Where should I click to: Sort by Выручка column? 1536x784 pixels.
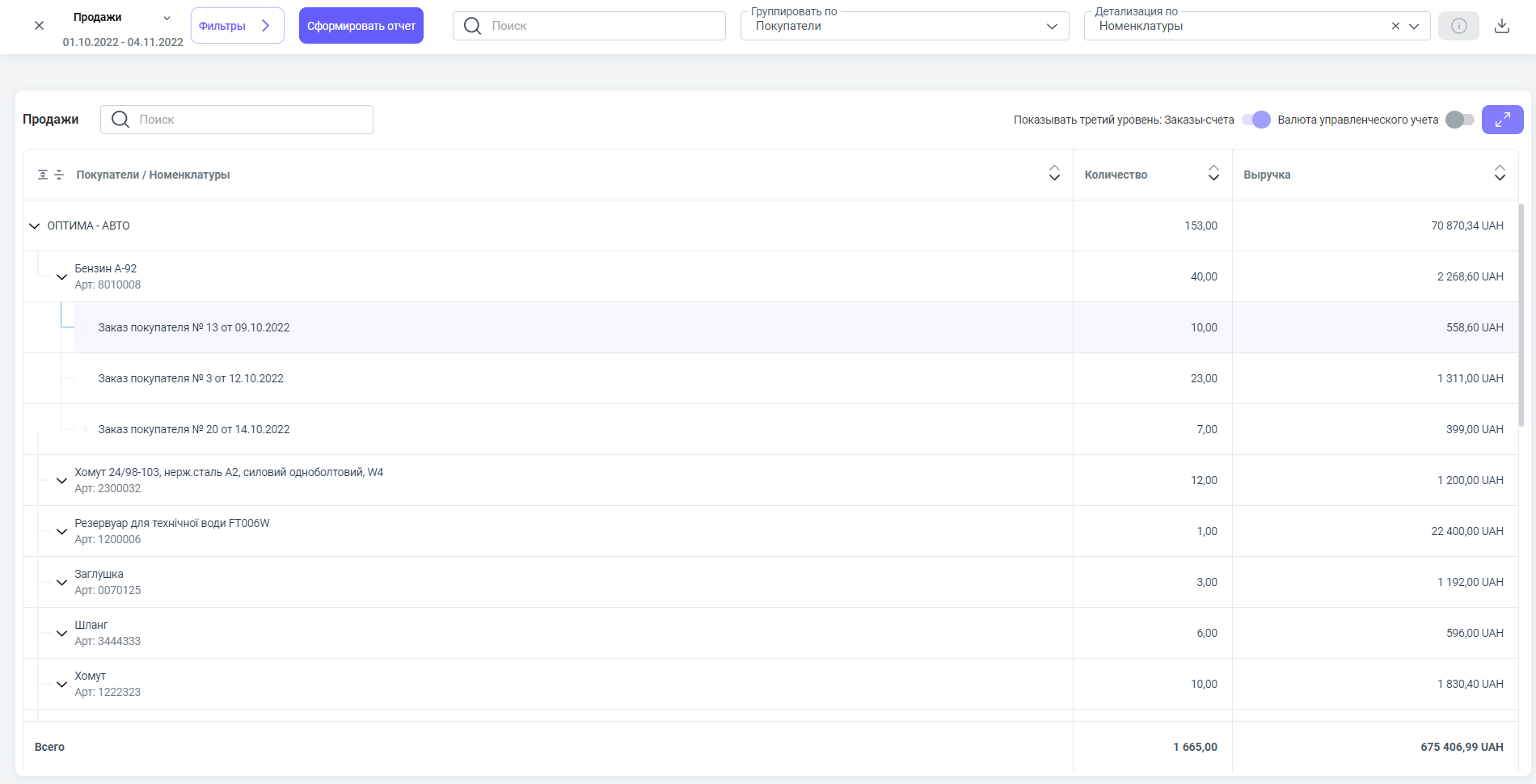pos(1499,173)
